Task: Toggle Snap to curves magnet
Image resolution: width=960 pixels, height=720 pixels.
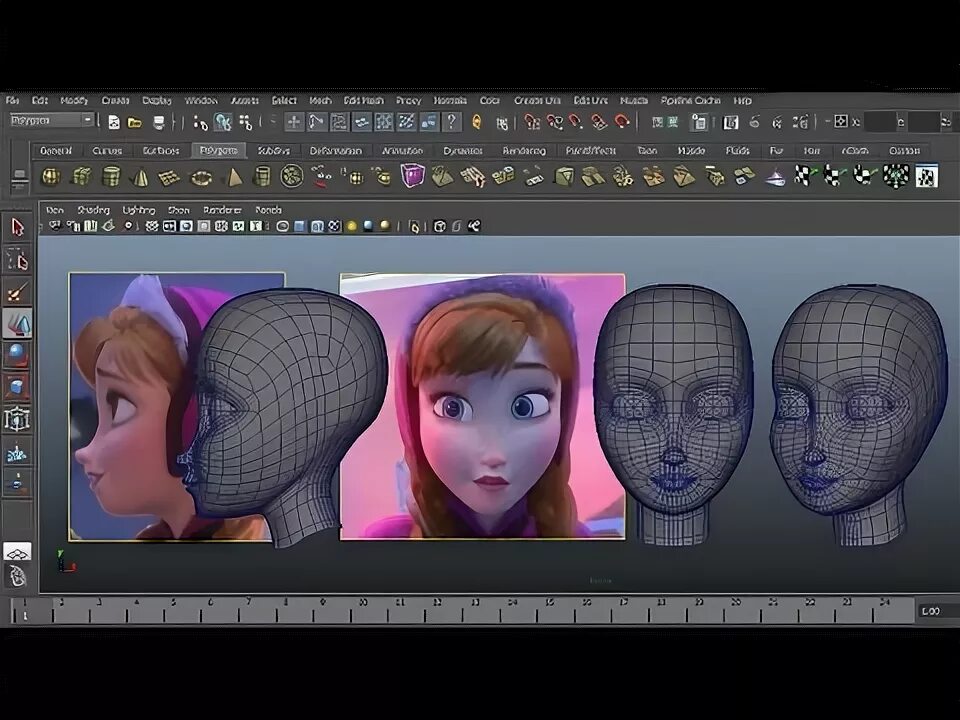Action: pos(554,122)
